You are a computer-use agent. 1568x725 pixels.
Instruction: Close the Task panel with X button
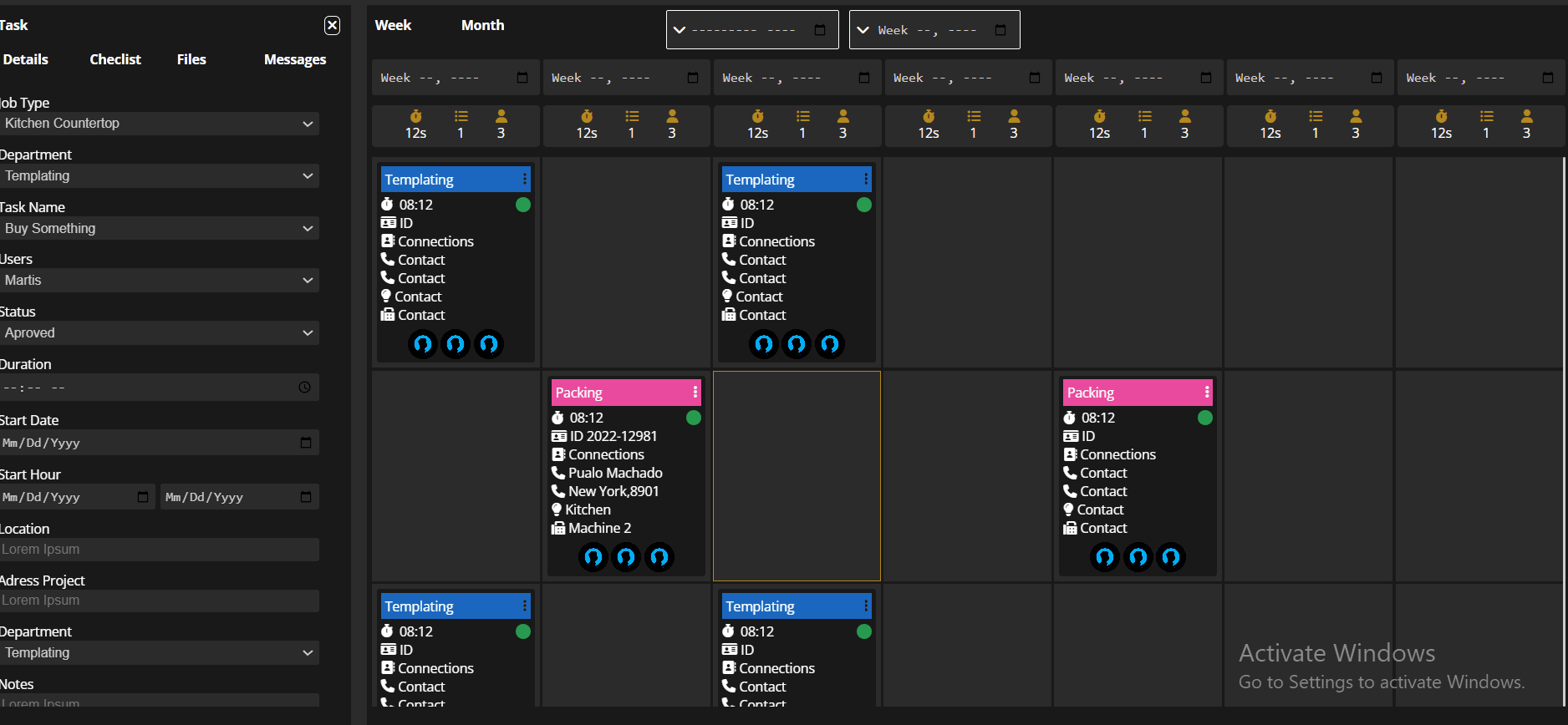point(332,25)
